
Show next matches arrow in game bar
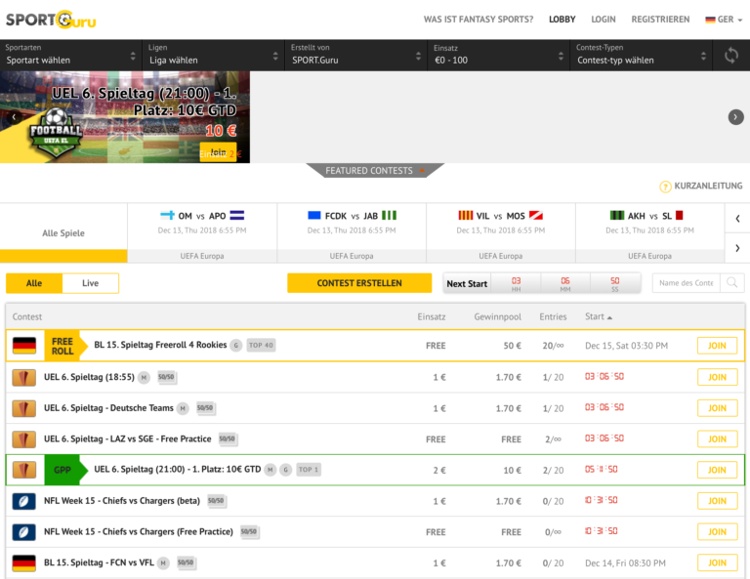(x=737, y=248)
